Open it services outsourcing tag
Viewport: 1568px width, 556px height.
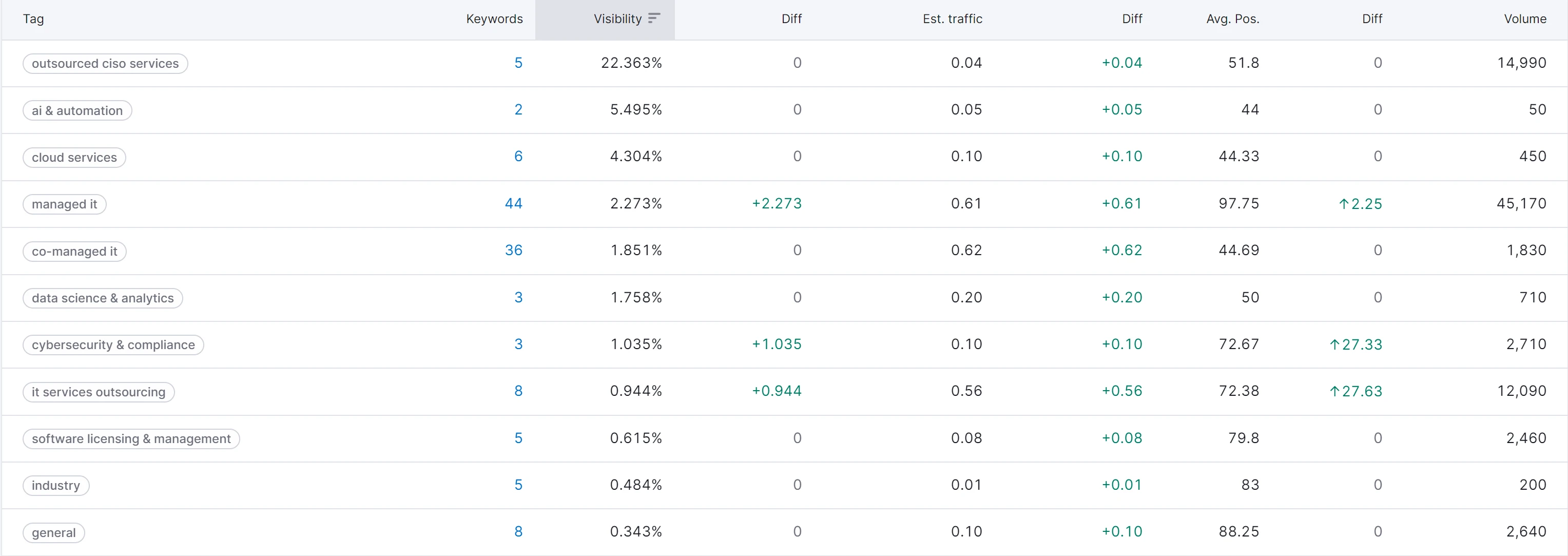pyautogui.click(x=99, y=392)
